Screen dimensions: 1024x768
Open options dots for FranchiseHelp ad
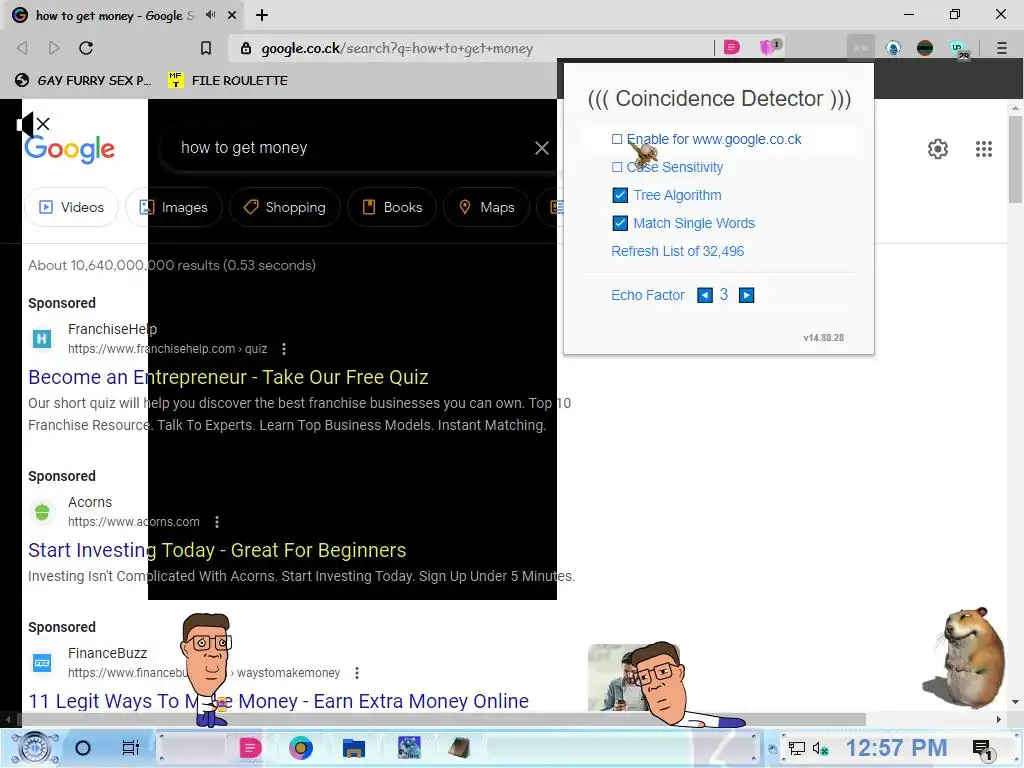(283, 349)
